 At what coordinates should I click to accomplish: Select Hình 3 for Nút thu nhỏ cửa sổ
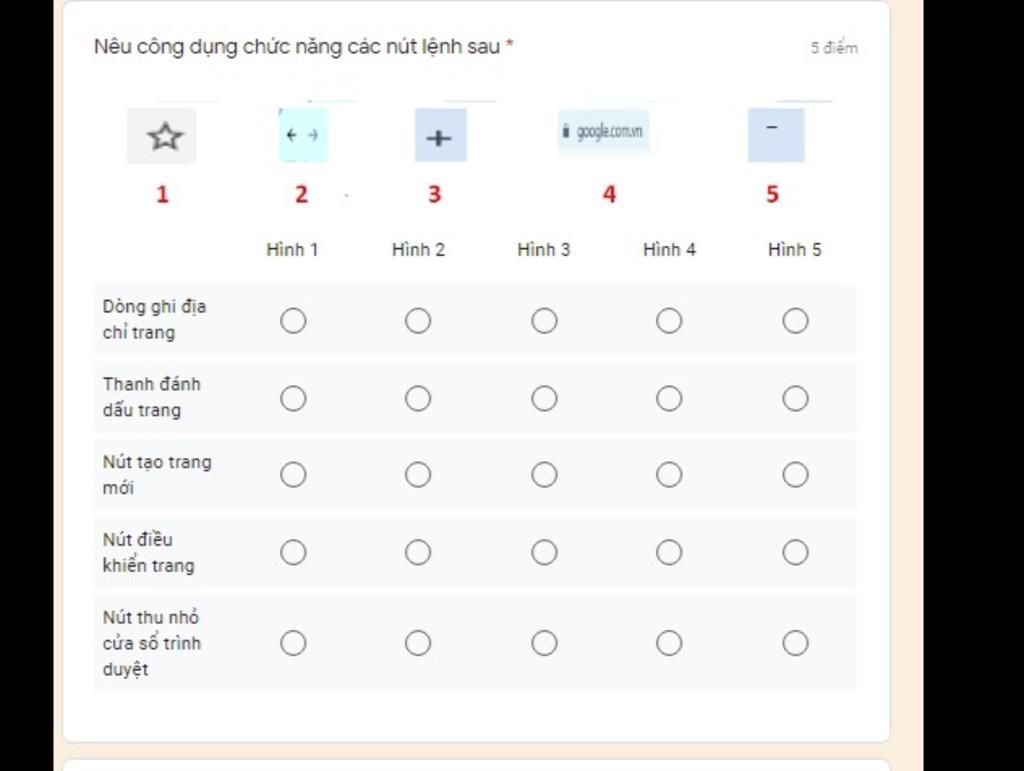[x=544, y=643]
